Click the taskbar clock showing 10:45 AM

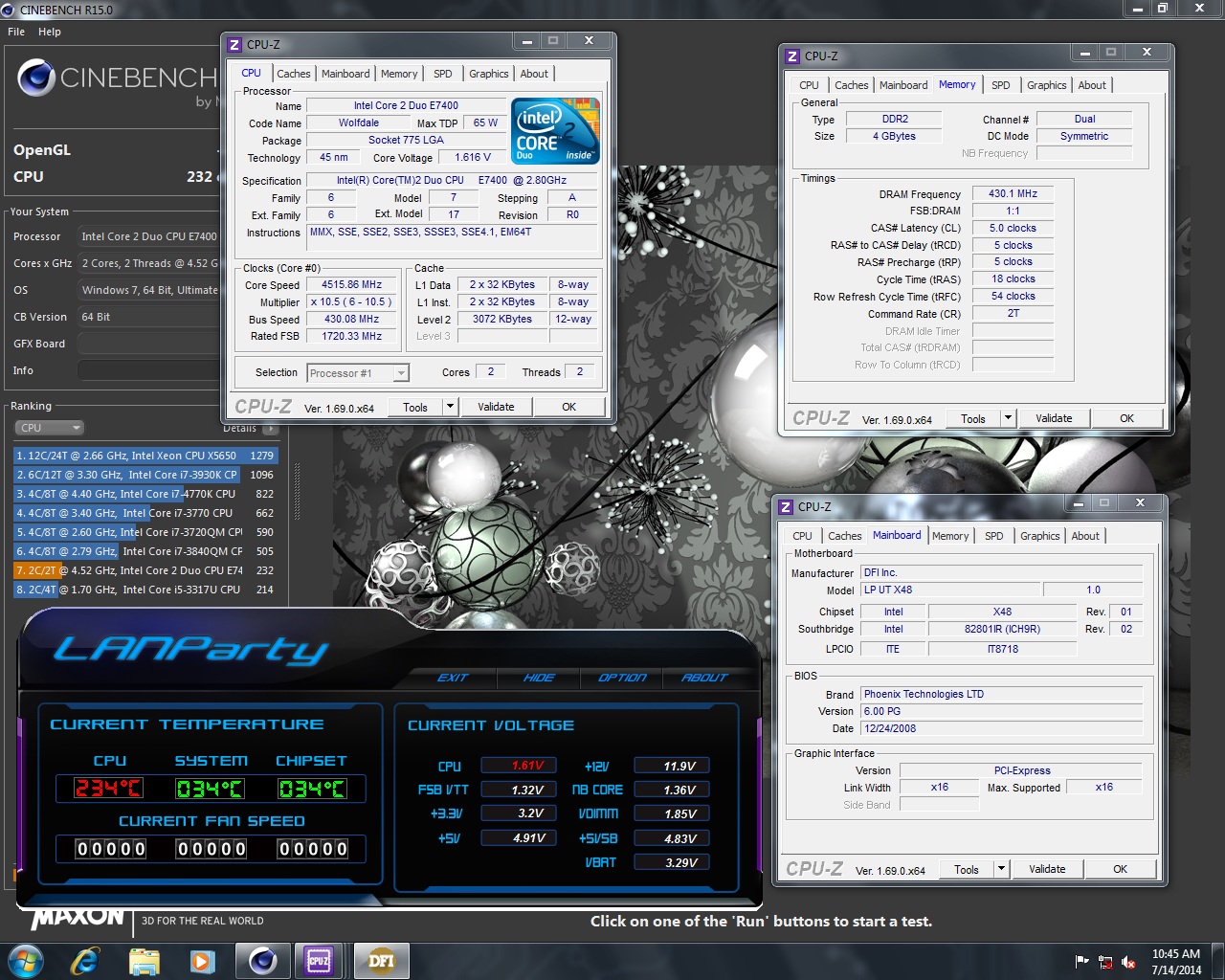click(x=1176, y=962)
